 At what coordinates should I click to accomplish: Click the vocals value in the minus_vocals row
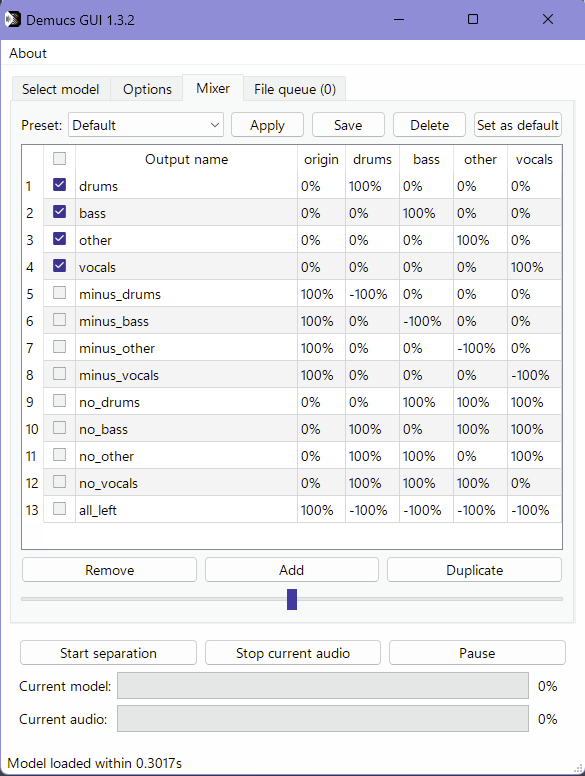pyautogui.click(x=534, y=375)
